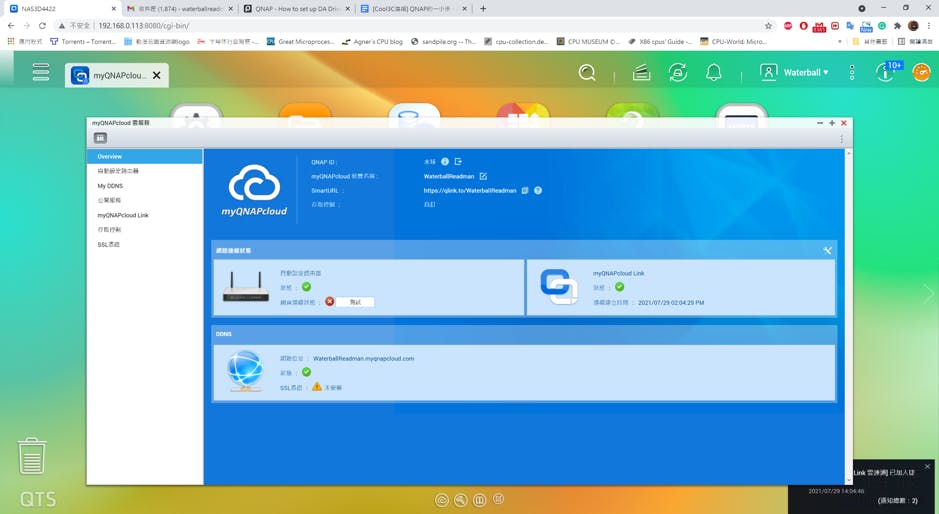Click the QTS desktop search magnifier icon

(x=587, y=72)
